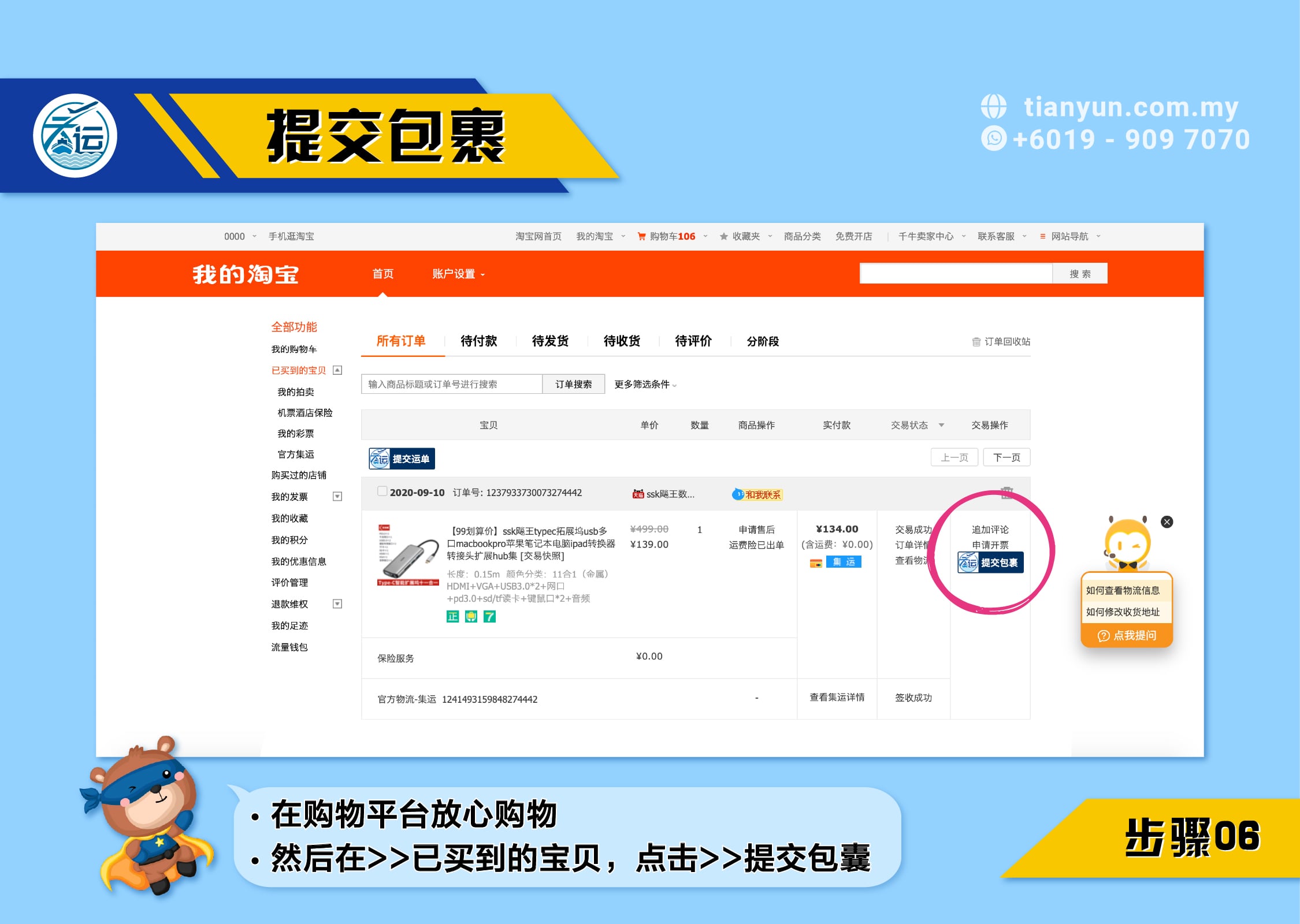The image size is (1300, 924).
Task: Switch to the 待付款 tab
Action: click(x=478, y=341)
